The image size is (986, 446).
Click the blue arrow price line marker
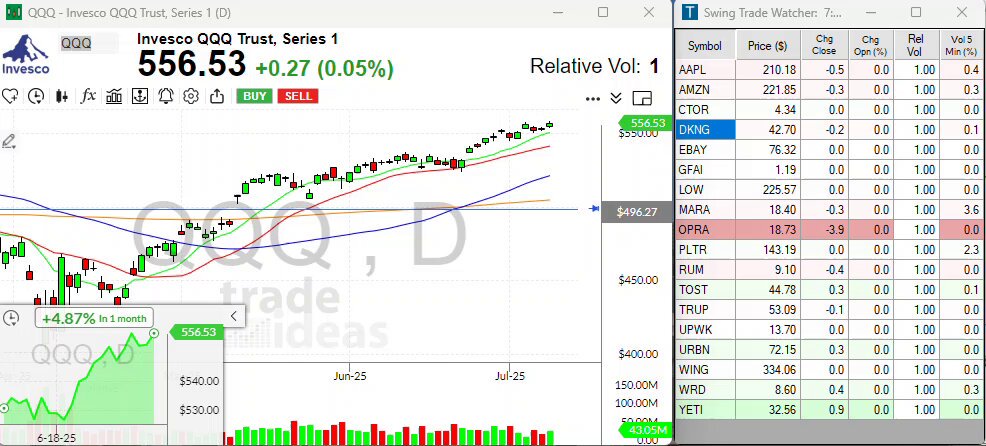pyautogui.click(x=594, y=209)
